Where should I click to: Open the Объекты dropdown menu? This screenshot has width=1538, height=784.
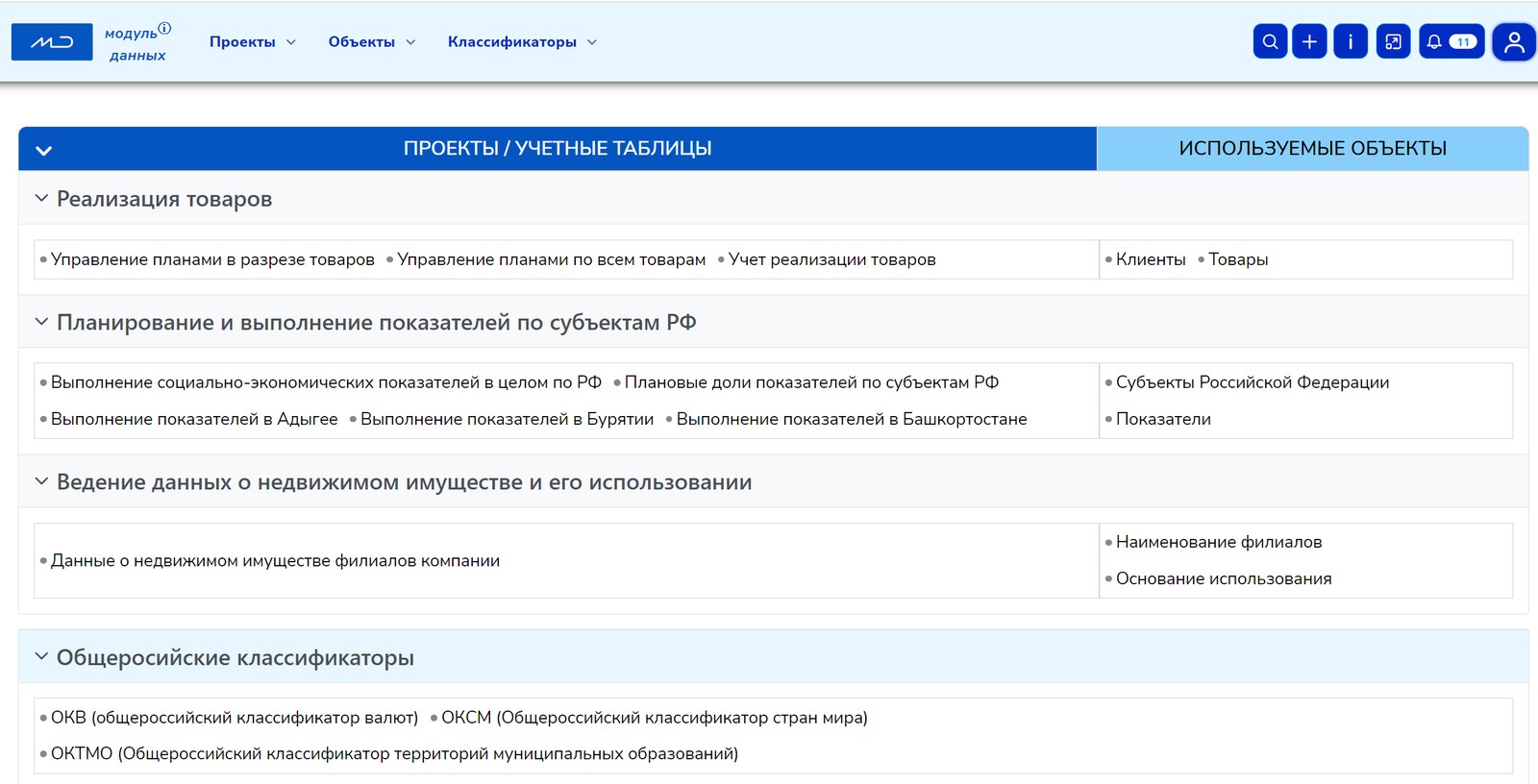pyautogui.click(x=372, y=42)
